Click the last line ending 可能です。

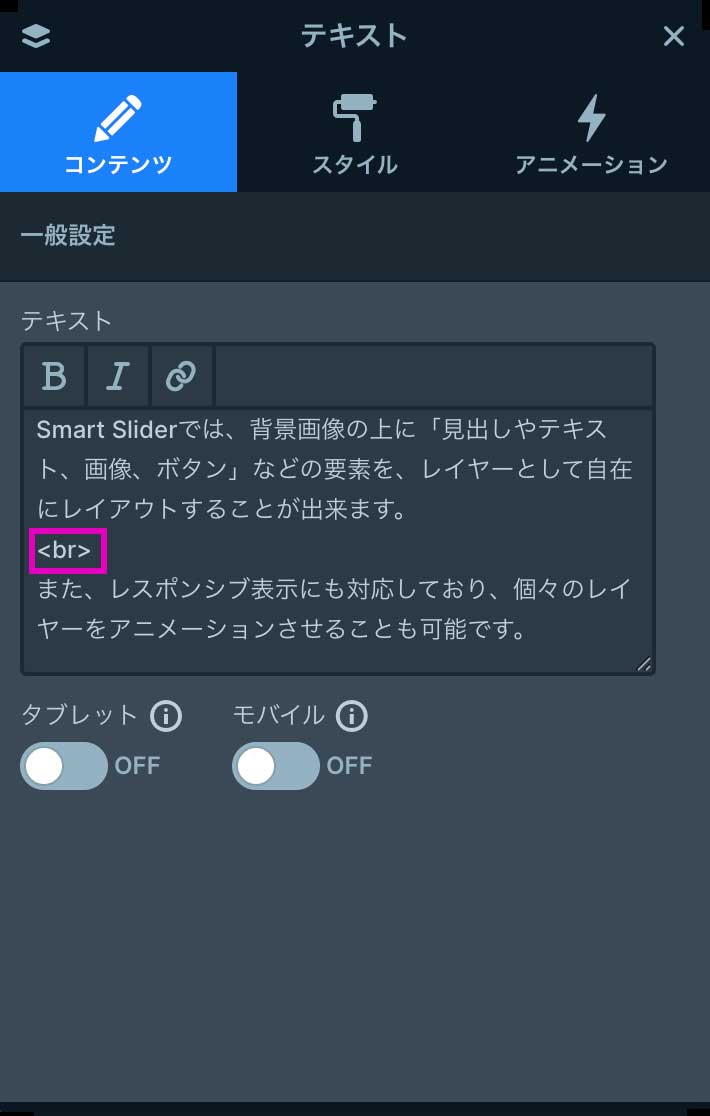tap(280, 630)
